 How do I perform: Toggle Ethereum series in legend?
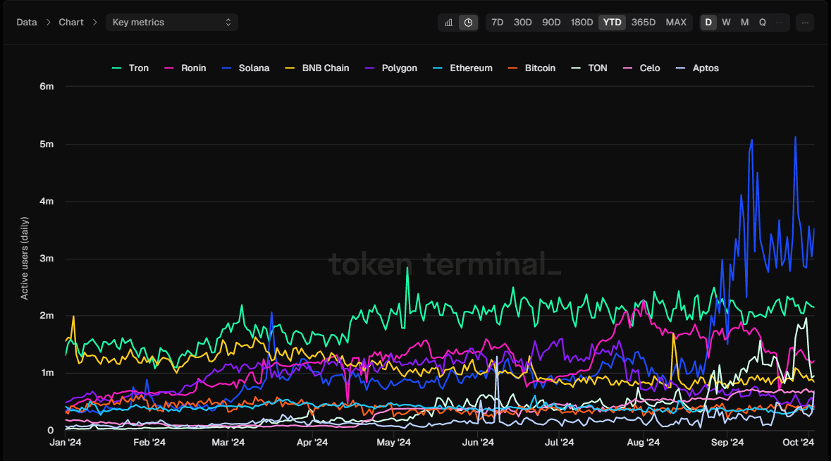tap(463, 68)
